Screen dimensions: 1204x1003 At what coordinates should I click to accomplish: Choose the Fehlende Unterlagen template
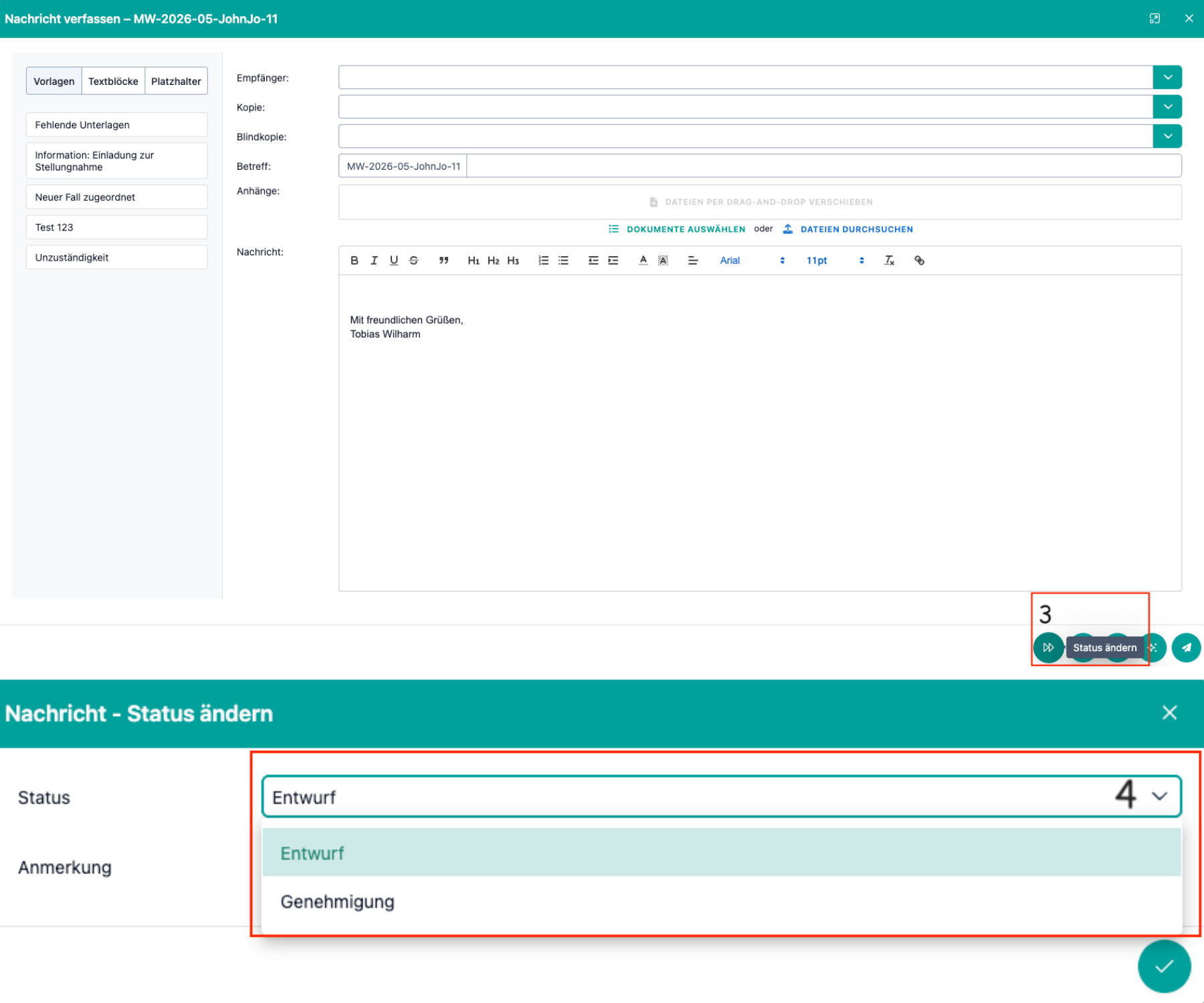pyautogui.click(x=117, y=125)
